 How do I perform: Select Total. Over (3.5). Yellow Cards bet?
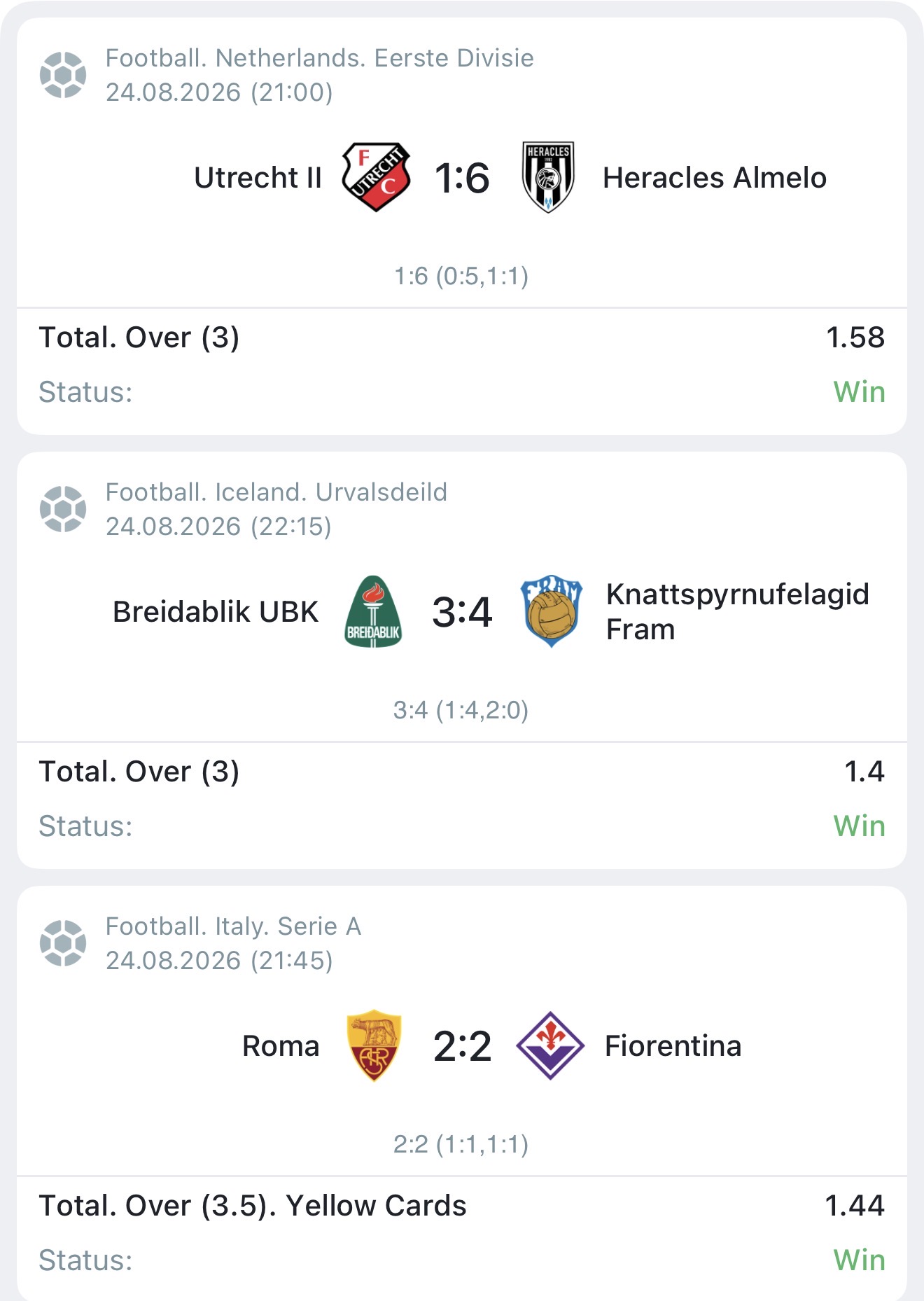253,1206
